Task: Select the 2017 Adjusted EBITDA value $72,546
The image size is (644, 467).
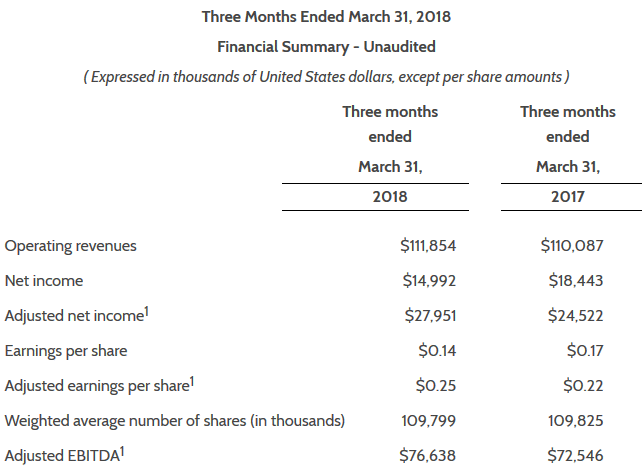Action: click(x=577, y=456)
